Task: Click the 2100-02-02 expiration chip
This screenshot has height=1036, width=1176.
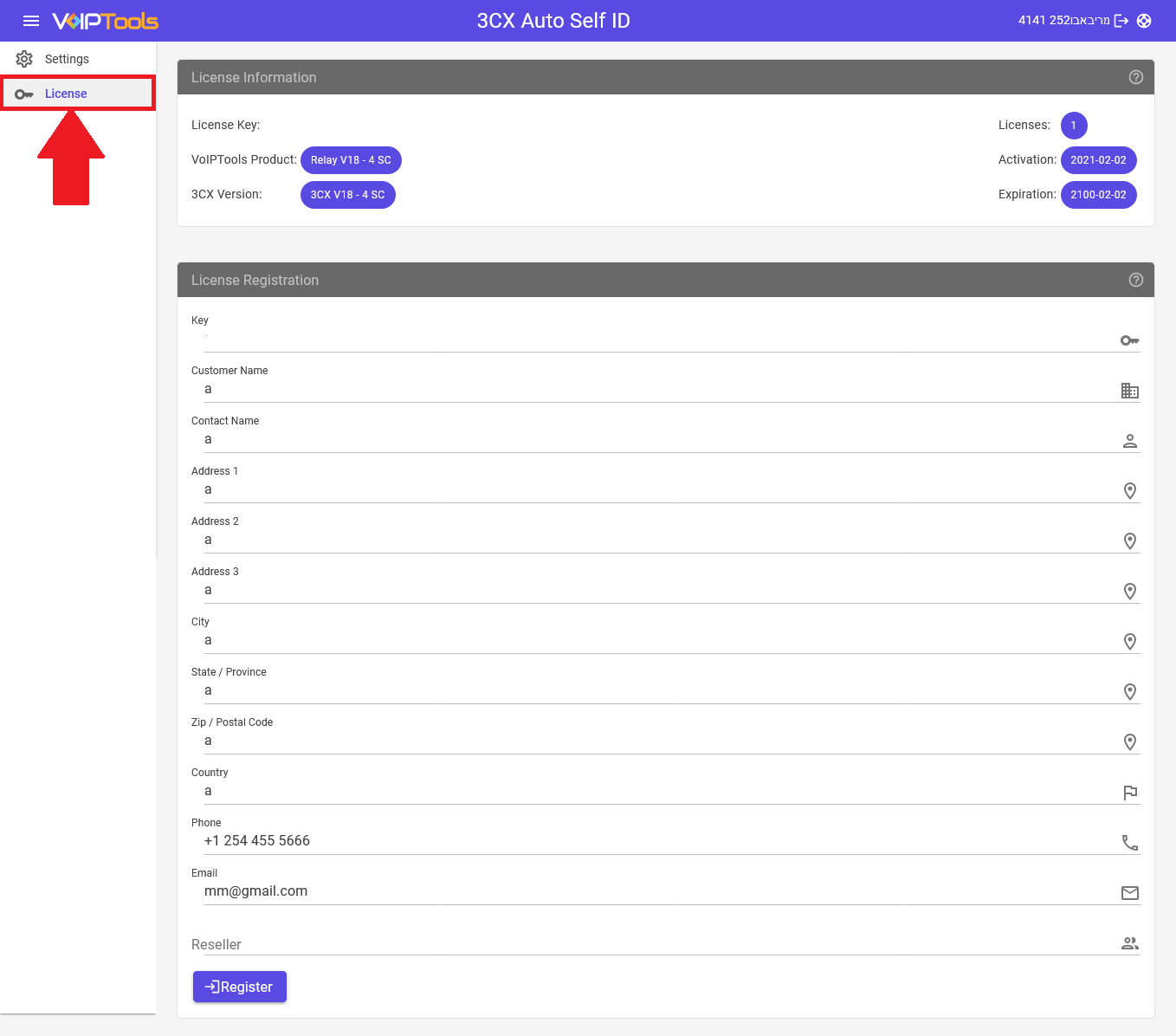Action: click(1098, 195)
